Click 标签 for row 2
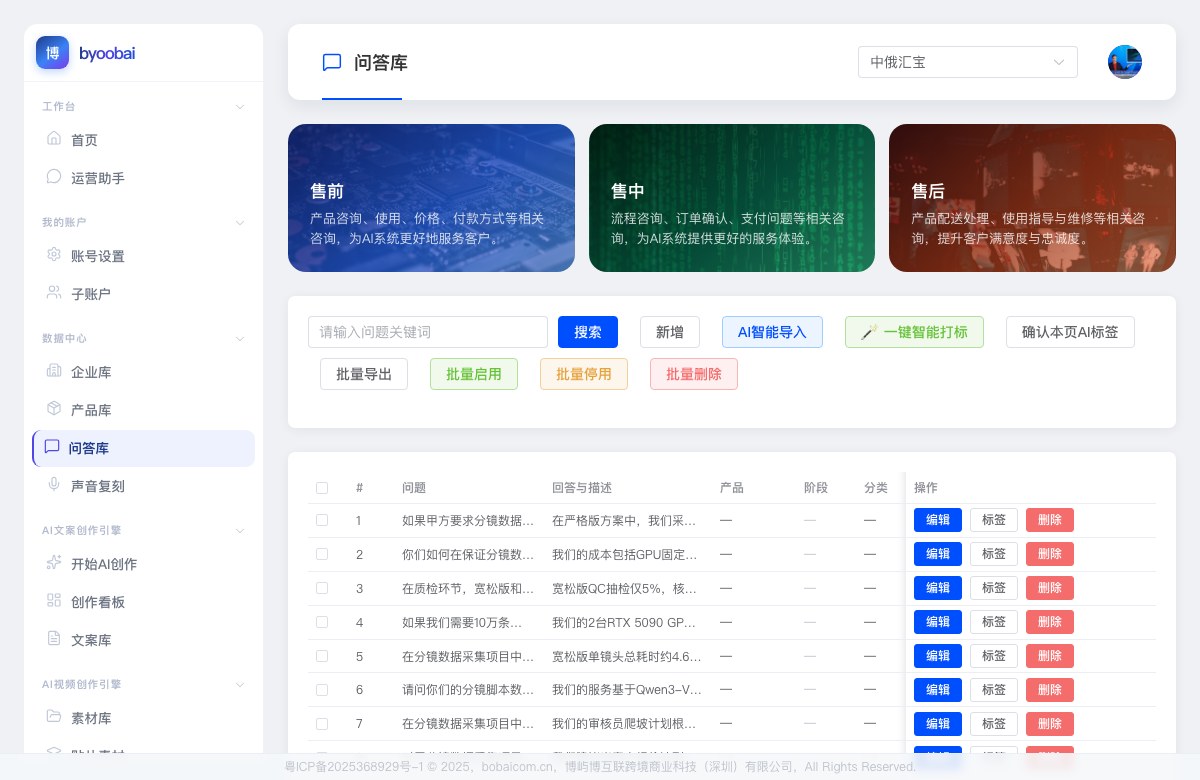1200x780 pixels. (x=994, y=554)
